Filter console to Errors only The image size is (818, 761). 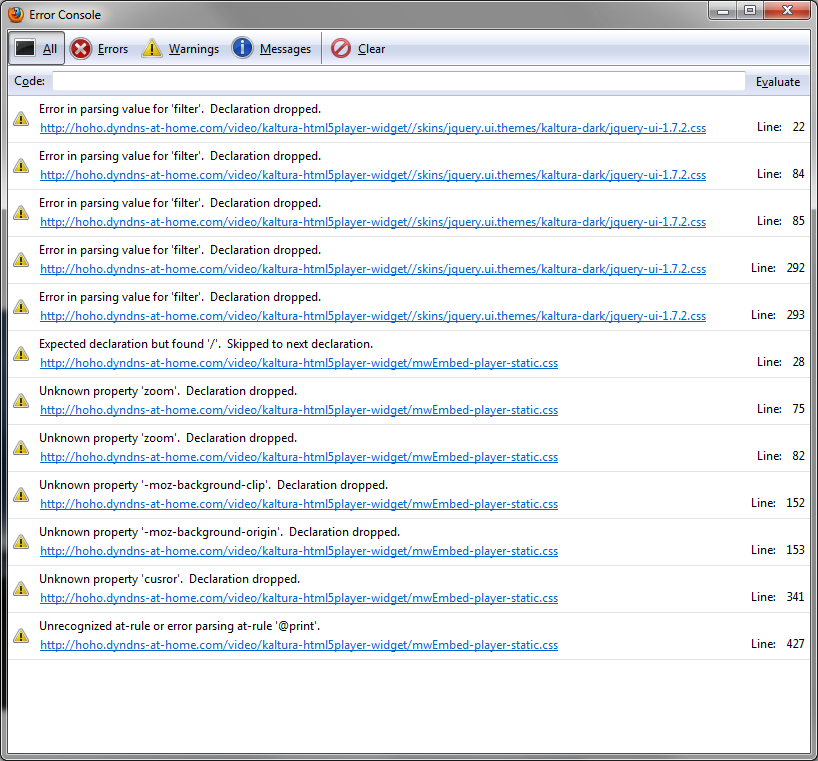tap(99, 49)
